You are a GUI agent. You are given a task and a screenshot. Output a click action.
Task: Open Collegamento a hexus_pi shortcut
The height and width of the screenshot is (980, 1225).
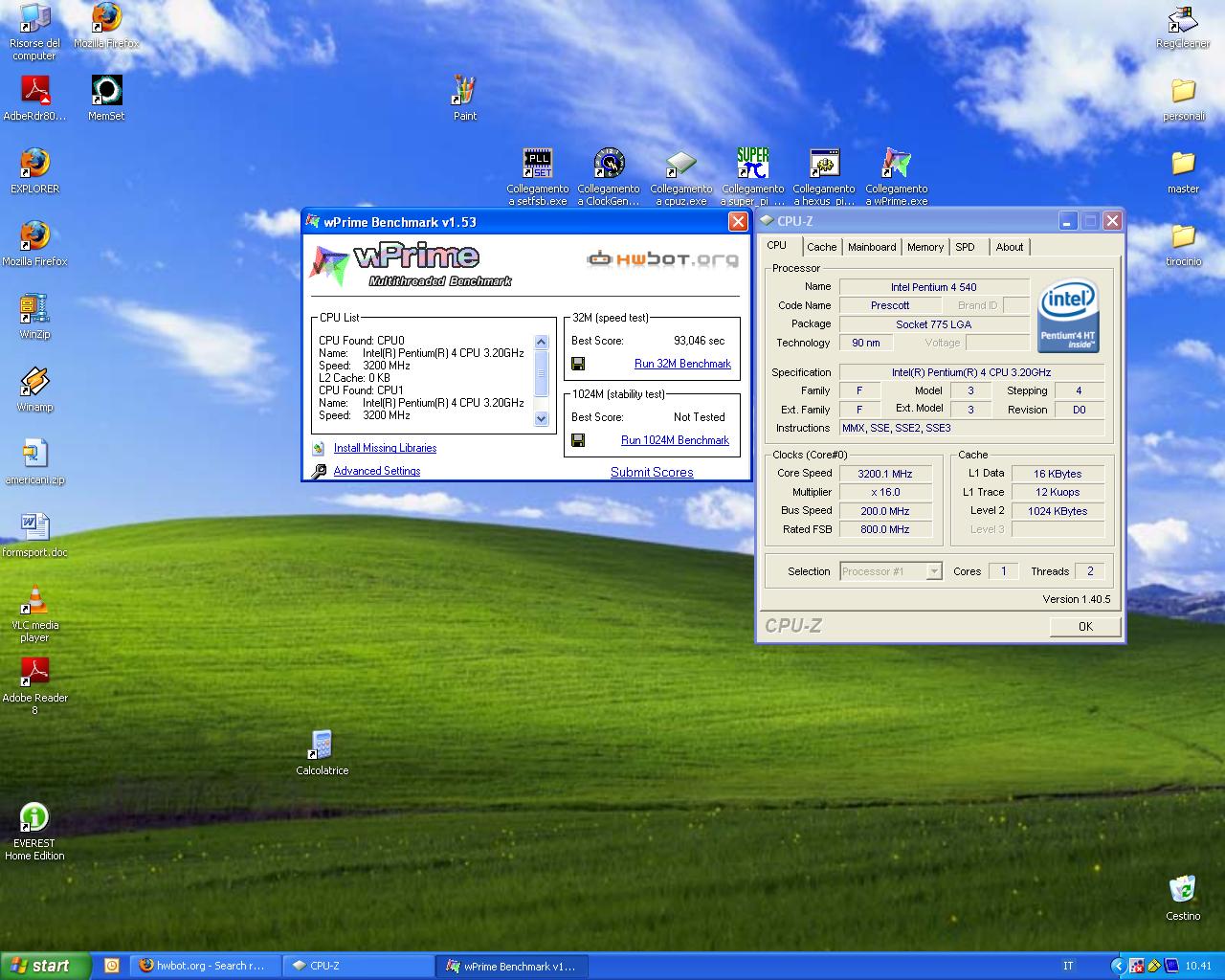[x=824, y=177]
